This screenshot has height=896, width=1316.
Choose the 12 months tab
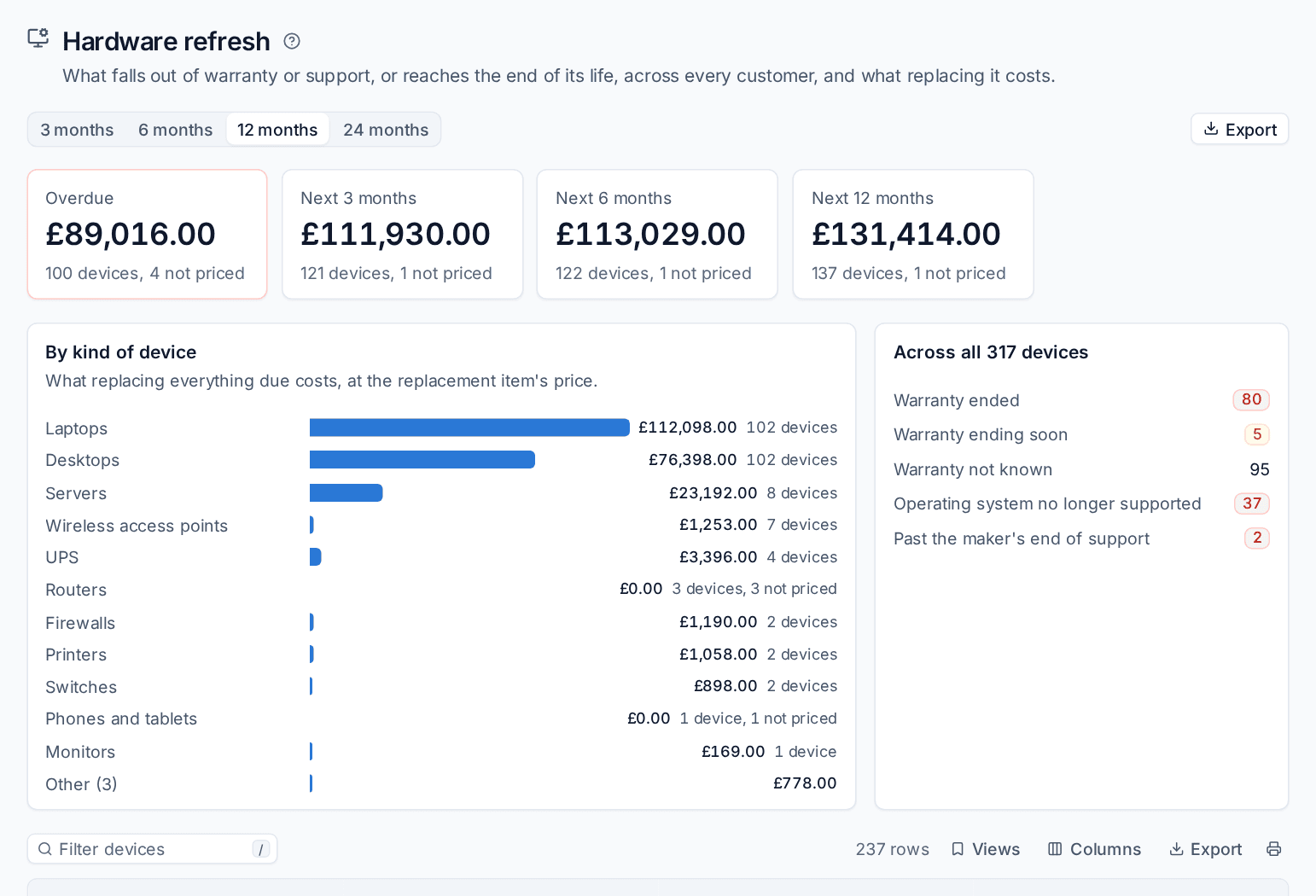point(277,130)
